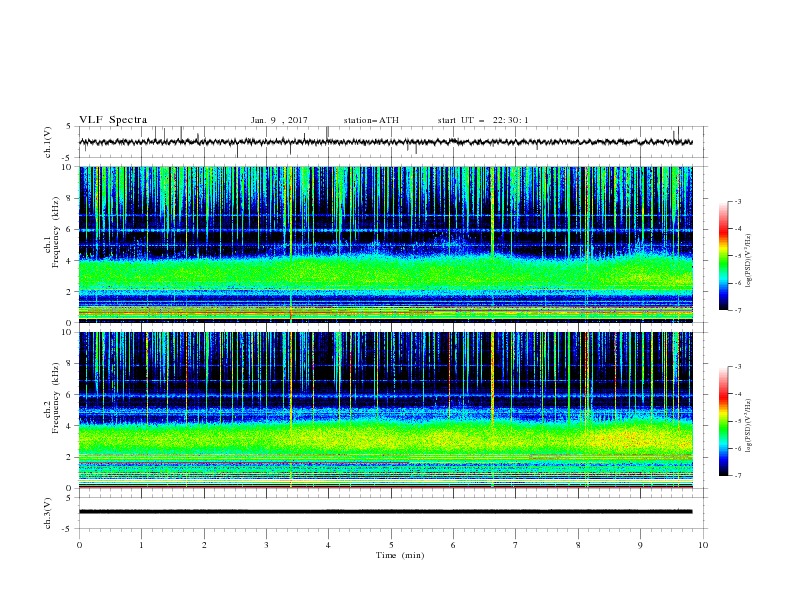Click the "1" tick on time axis
The width and height of the screenshot is (792, 612).
(141, 545)
